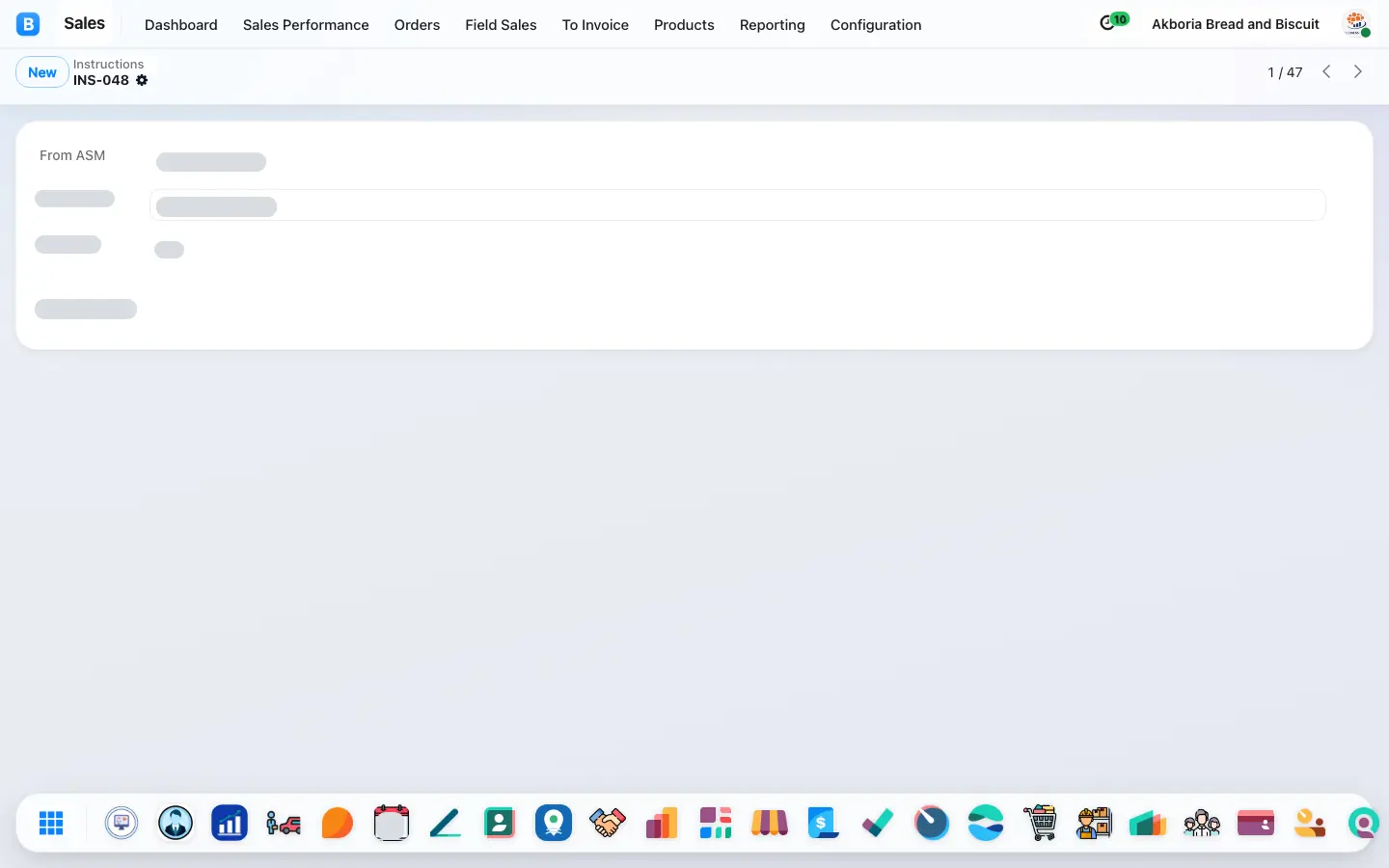Open the blue map pin app icon
Screen dimensions: 1389x868
(554, 823)
